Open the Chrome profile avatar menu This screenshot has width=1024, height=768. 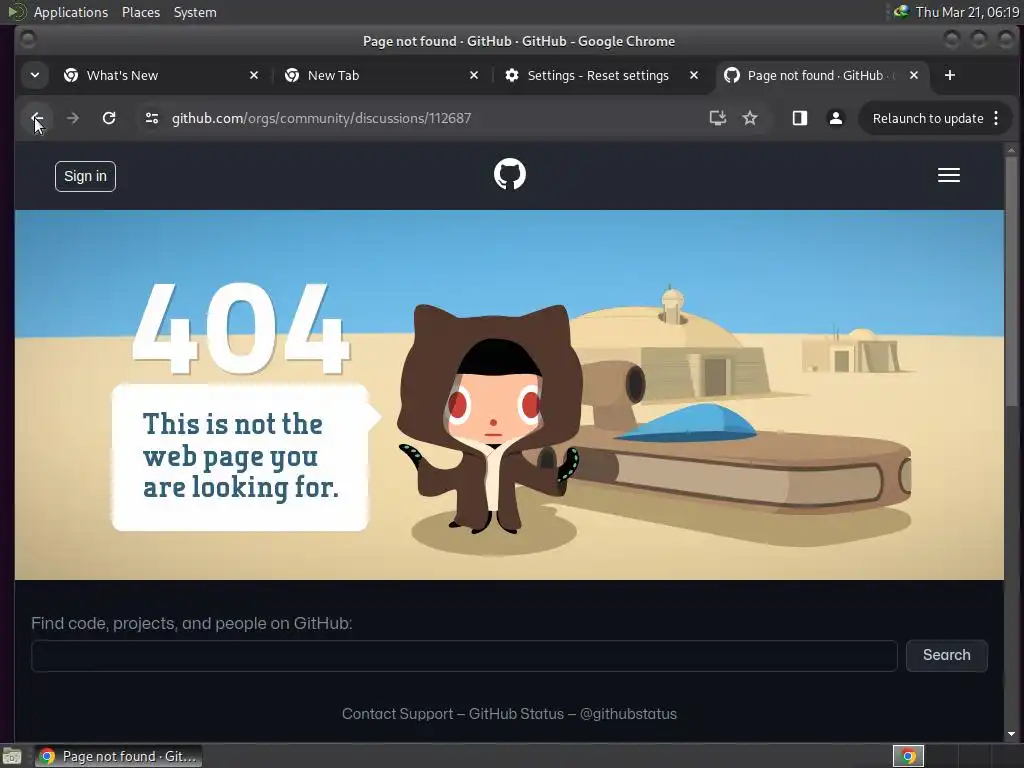pyautogui.click(x=835, y=118)
